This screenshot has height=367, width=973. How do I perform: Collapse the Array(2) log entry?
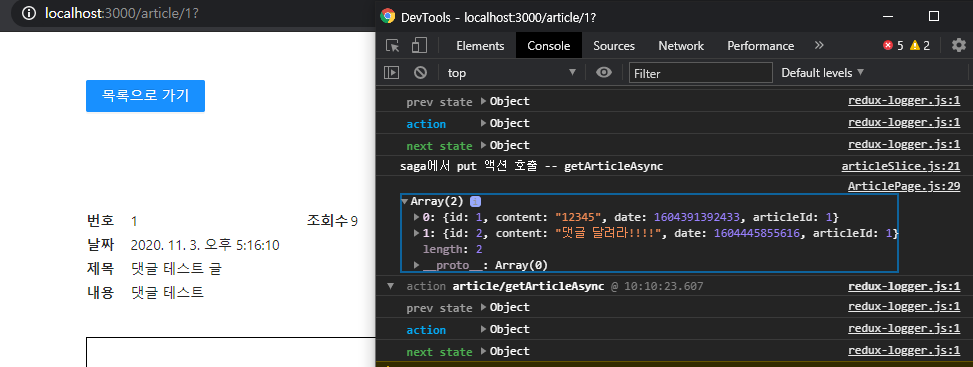[405, 201]
